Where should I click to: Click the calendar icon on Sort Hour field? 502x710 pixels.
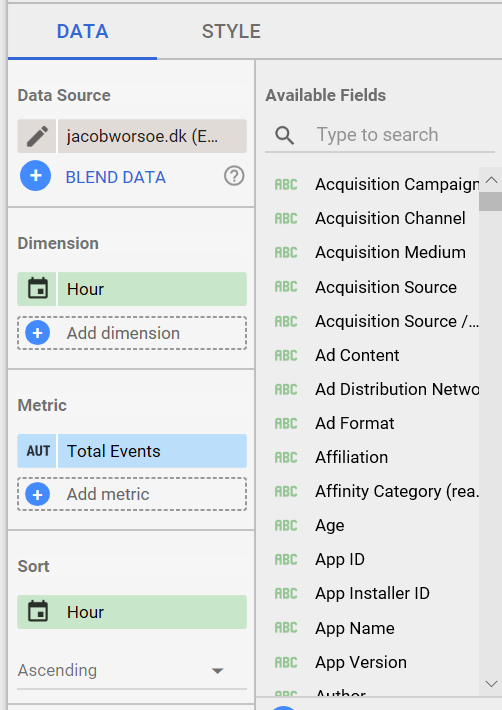coord(38,612)
